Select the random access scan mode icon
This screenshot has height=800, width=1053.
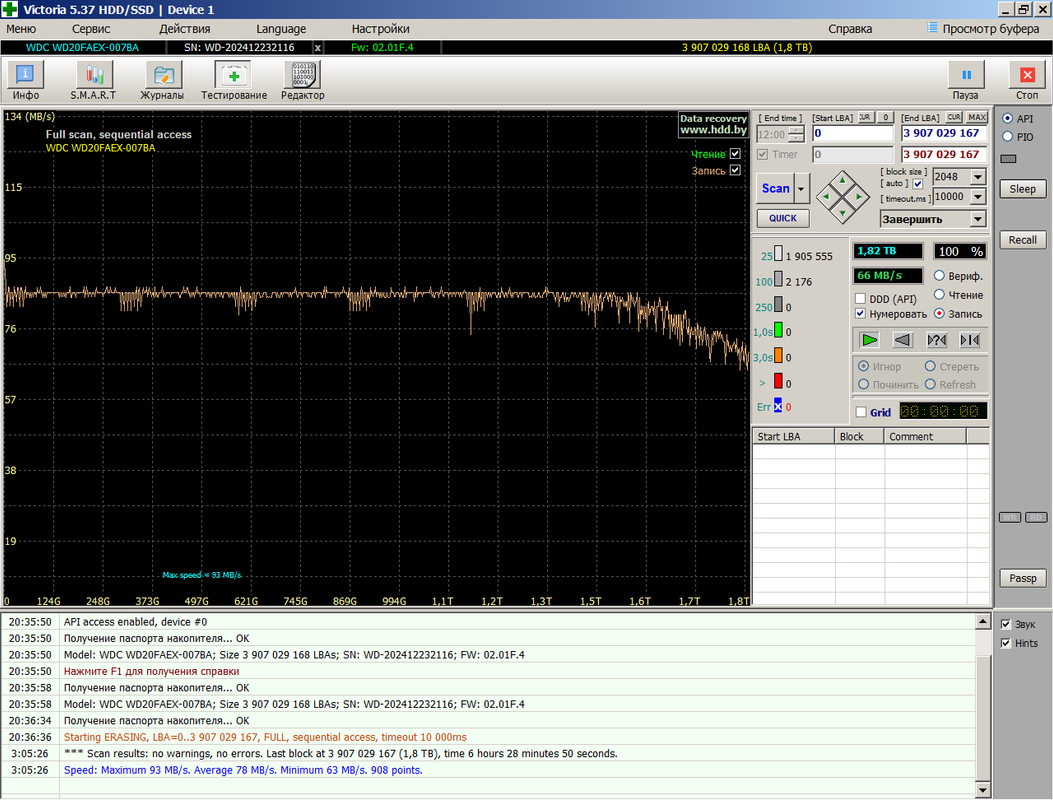coord(936,340)
